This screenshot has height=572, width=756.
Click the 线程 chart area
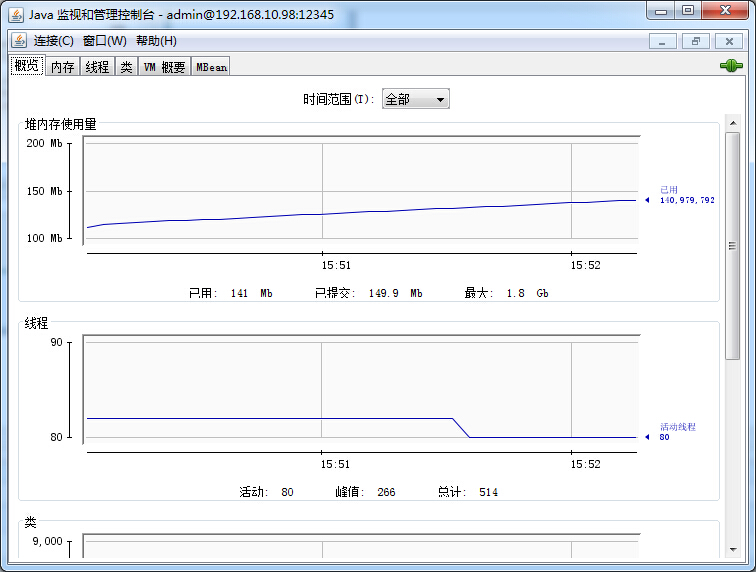[x=362, y=389]
